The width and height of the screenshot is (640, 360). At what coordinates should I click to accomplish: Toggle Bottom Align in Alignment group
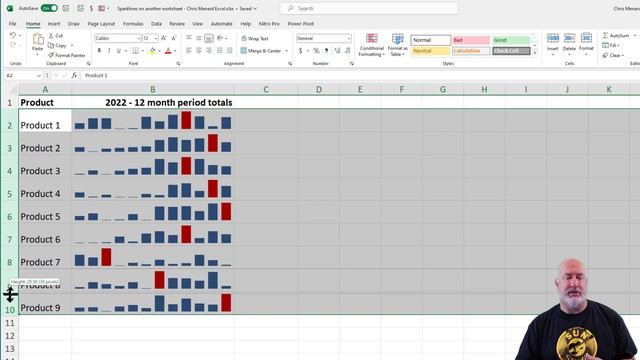[209, 38]
